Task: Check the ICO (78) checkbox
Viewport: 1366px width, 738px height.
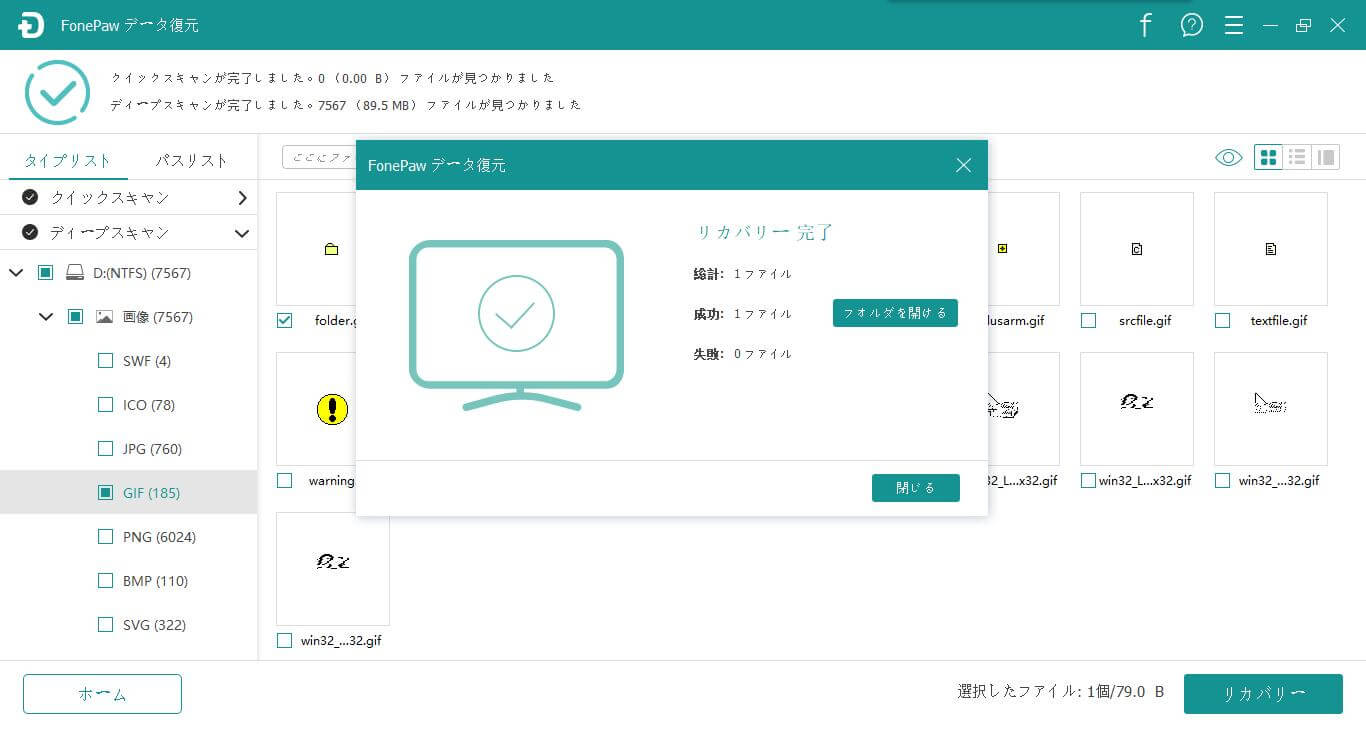Action: point(105,405)
